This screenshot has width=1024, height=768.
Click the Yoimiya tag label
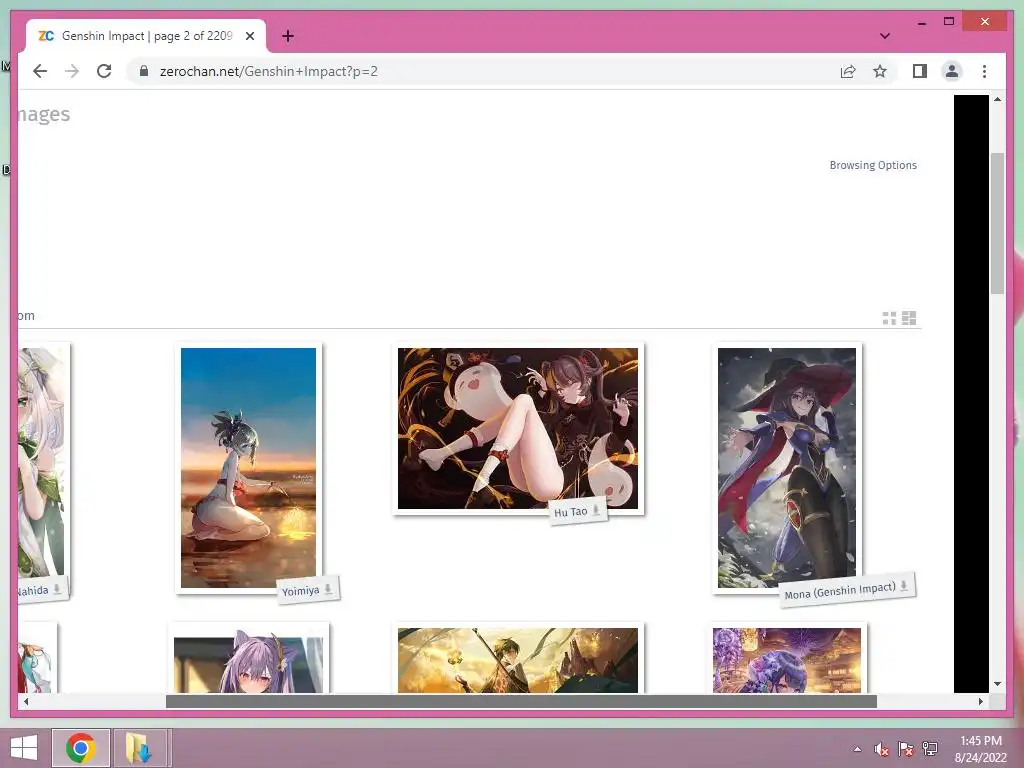300,591
